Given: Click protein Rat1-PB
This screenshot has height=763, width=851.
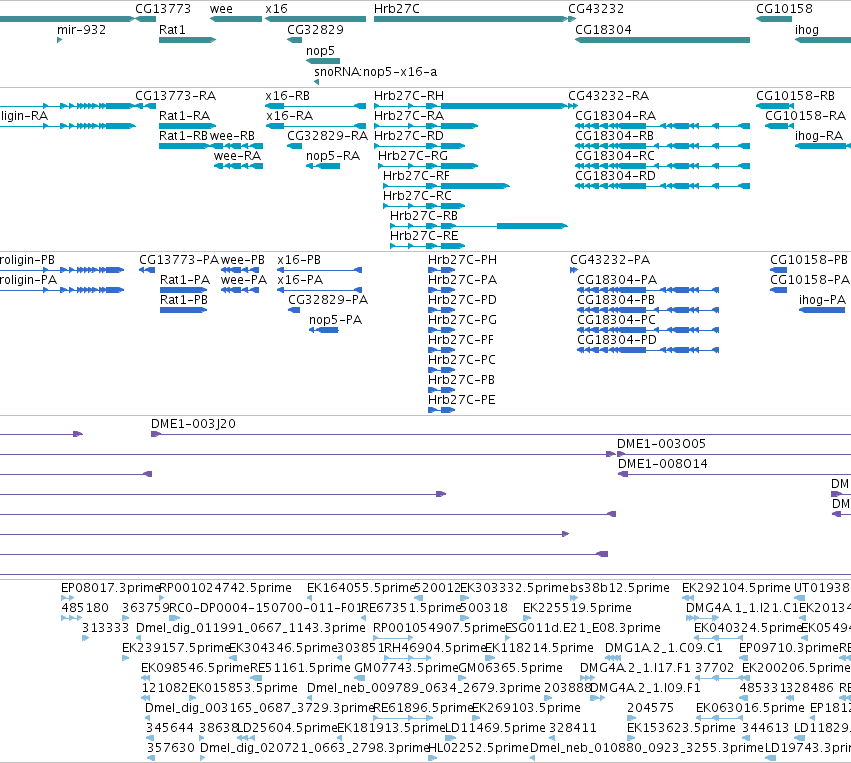Looking at the screenshot, I should point(183,300).
